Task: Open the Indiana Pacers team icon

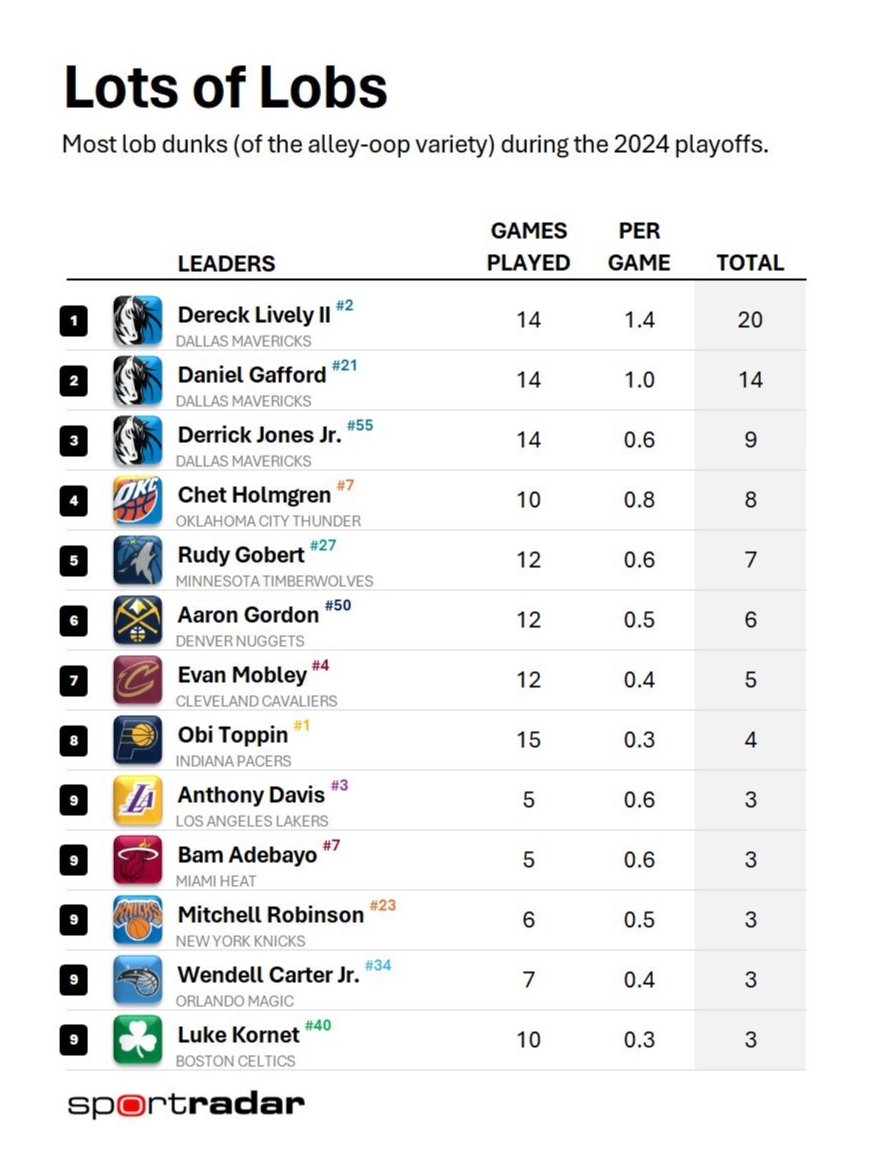Action: pyautogui.click(x=137, y=740)
